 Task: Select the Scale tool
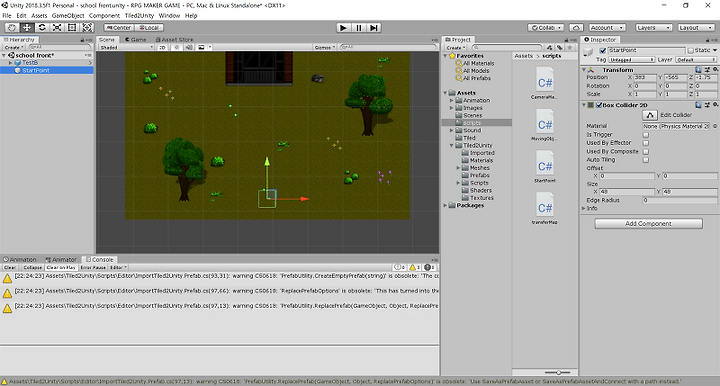57,28
